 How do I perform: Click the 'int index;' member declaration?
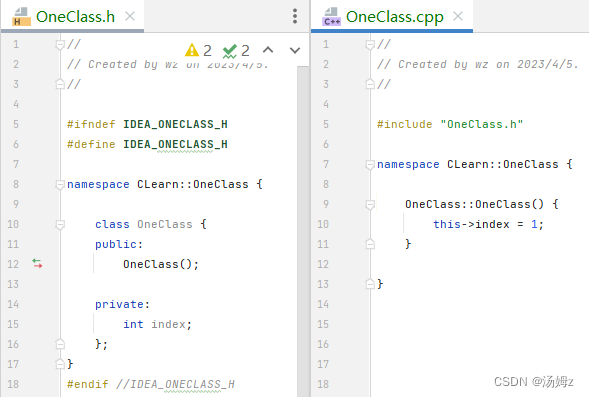tap(157, 324)
